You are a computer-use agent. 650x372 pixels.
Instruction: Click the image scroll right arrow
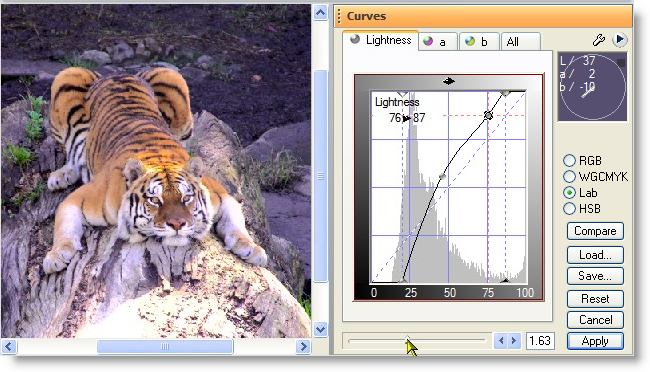(303, 346)
